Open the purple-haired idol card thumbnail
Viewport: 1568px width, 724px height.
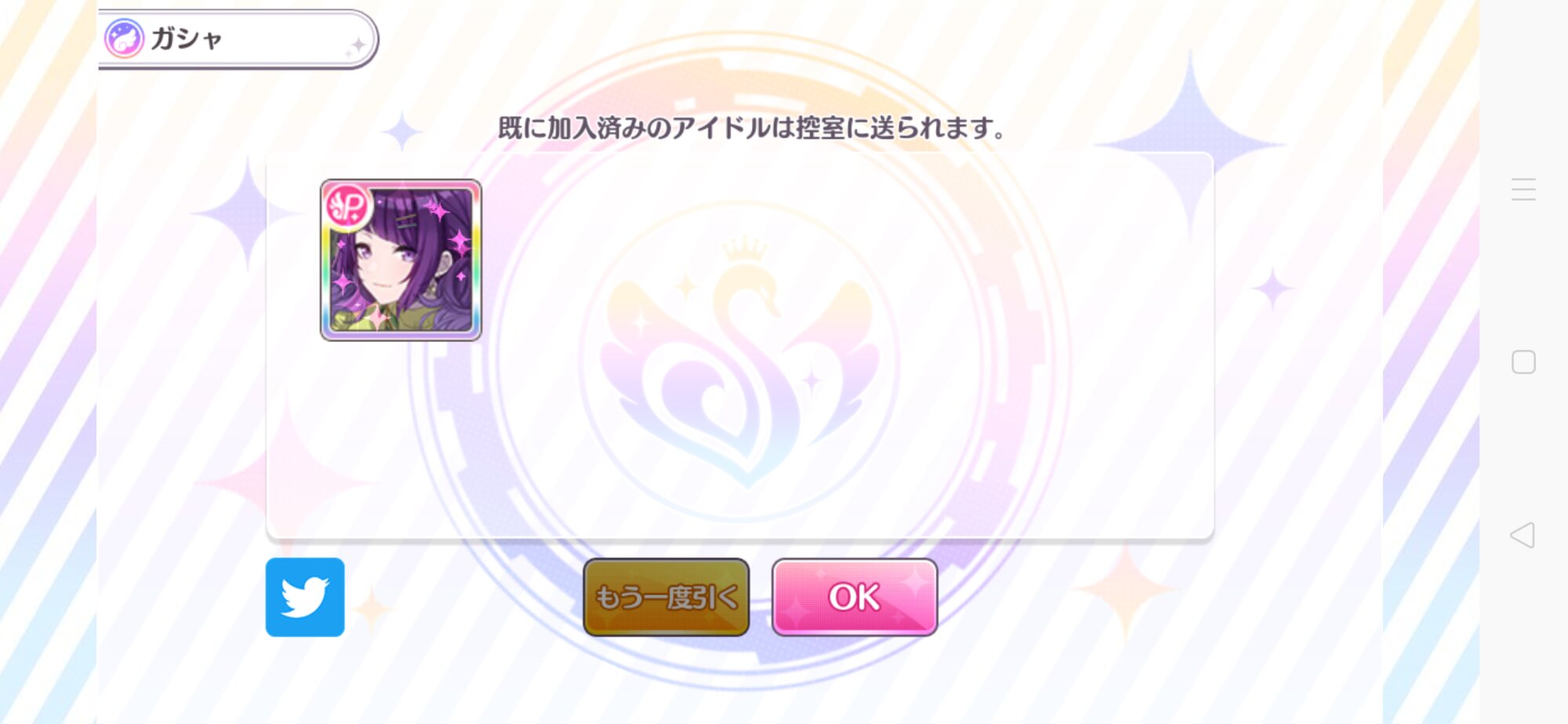[x=401, y=260]
